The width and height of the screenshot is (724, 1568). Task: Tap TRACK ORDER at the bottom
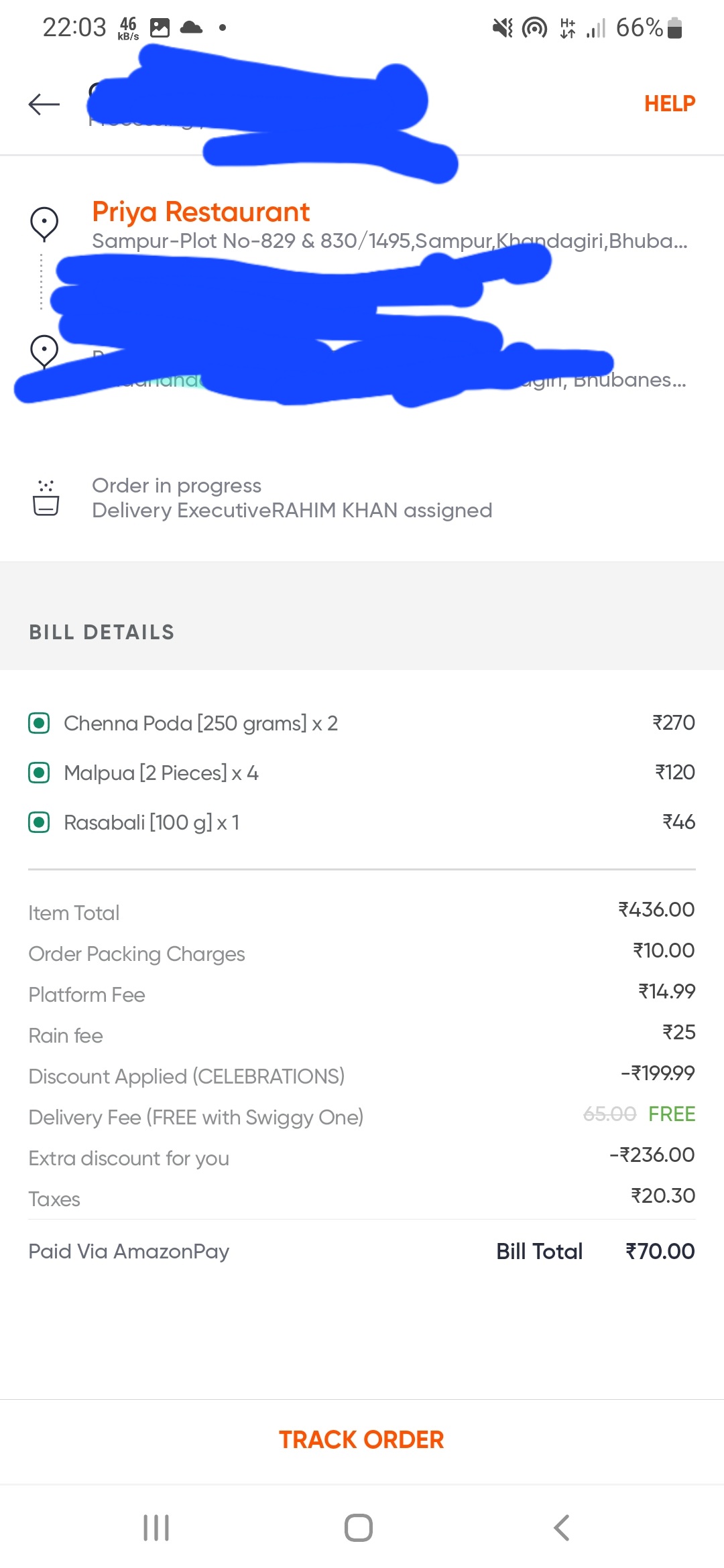tap(361, 1439)
